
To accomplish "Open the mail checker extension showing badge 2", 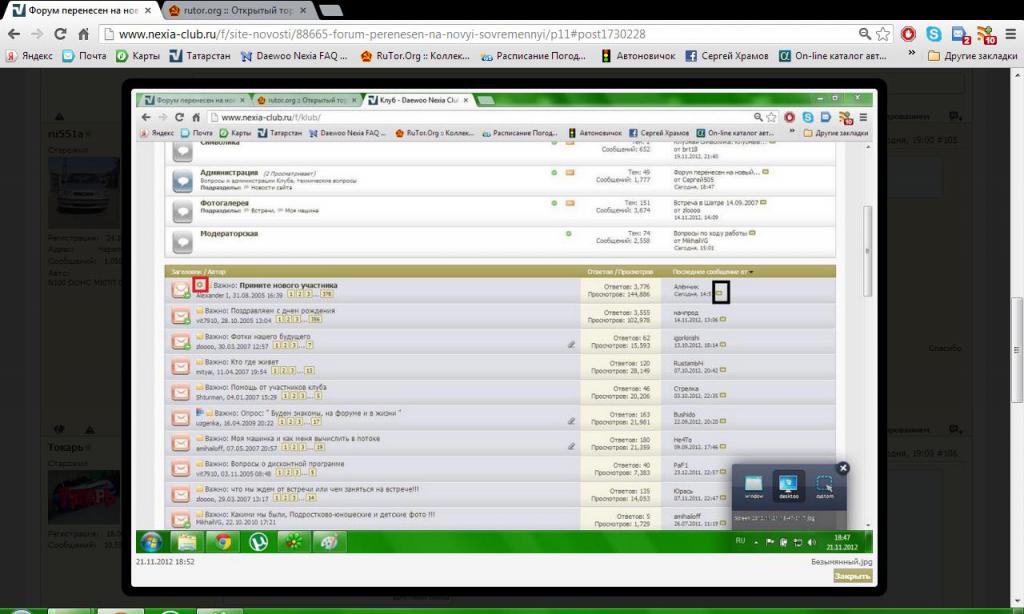I will coord(959,35).
